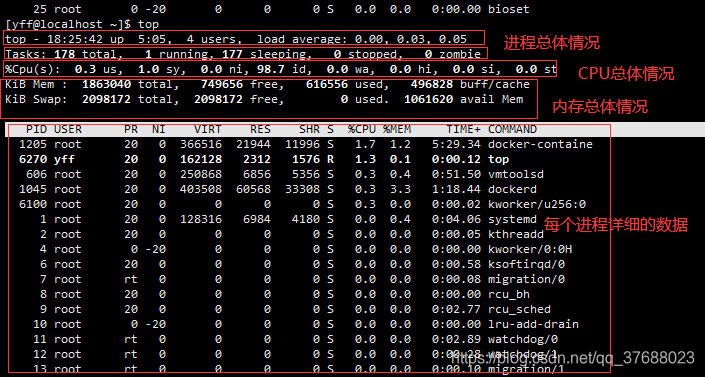Click the 1:18.44 TIME+ value of dockerd
The image size is (705, 377).
456,189
